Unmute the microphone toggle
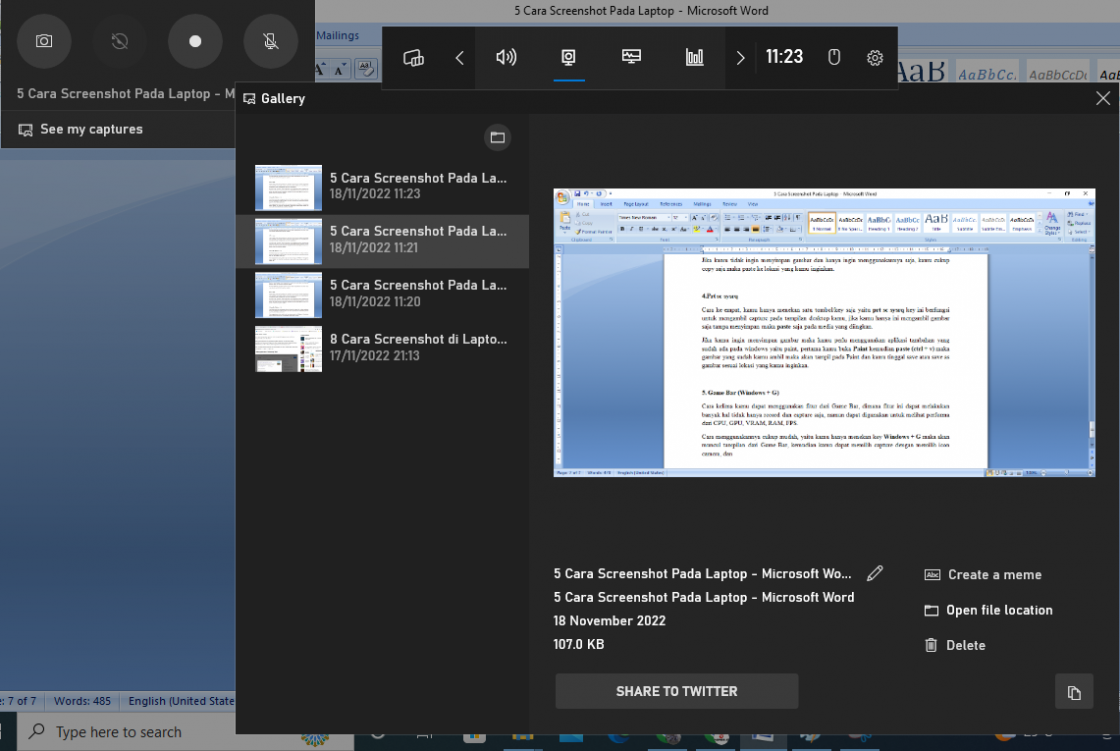 (x=270, y=41)
